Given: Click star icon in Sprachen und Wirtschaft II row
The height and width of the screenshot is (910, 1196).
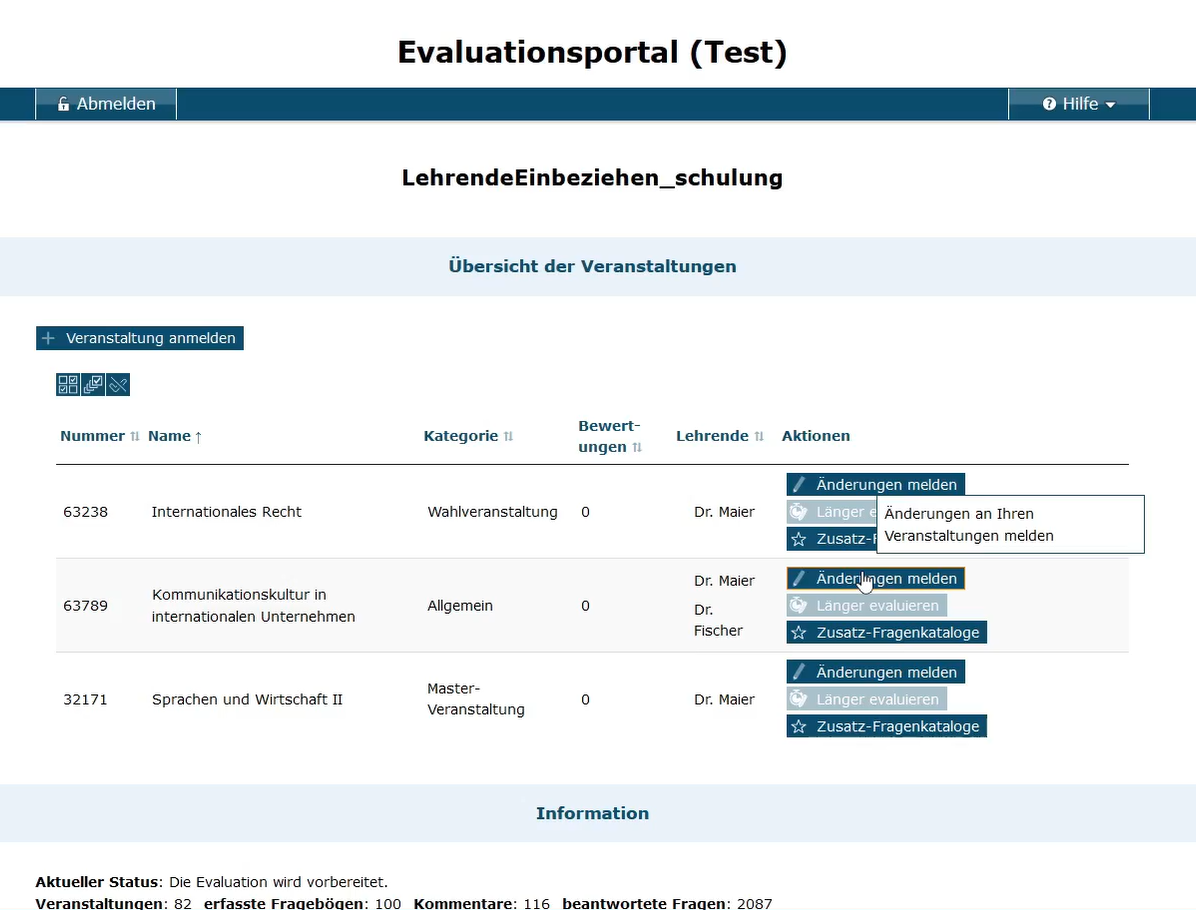Looking at the screenshot, I should [799, 726].
